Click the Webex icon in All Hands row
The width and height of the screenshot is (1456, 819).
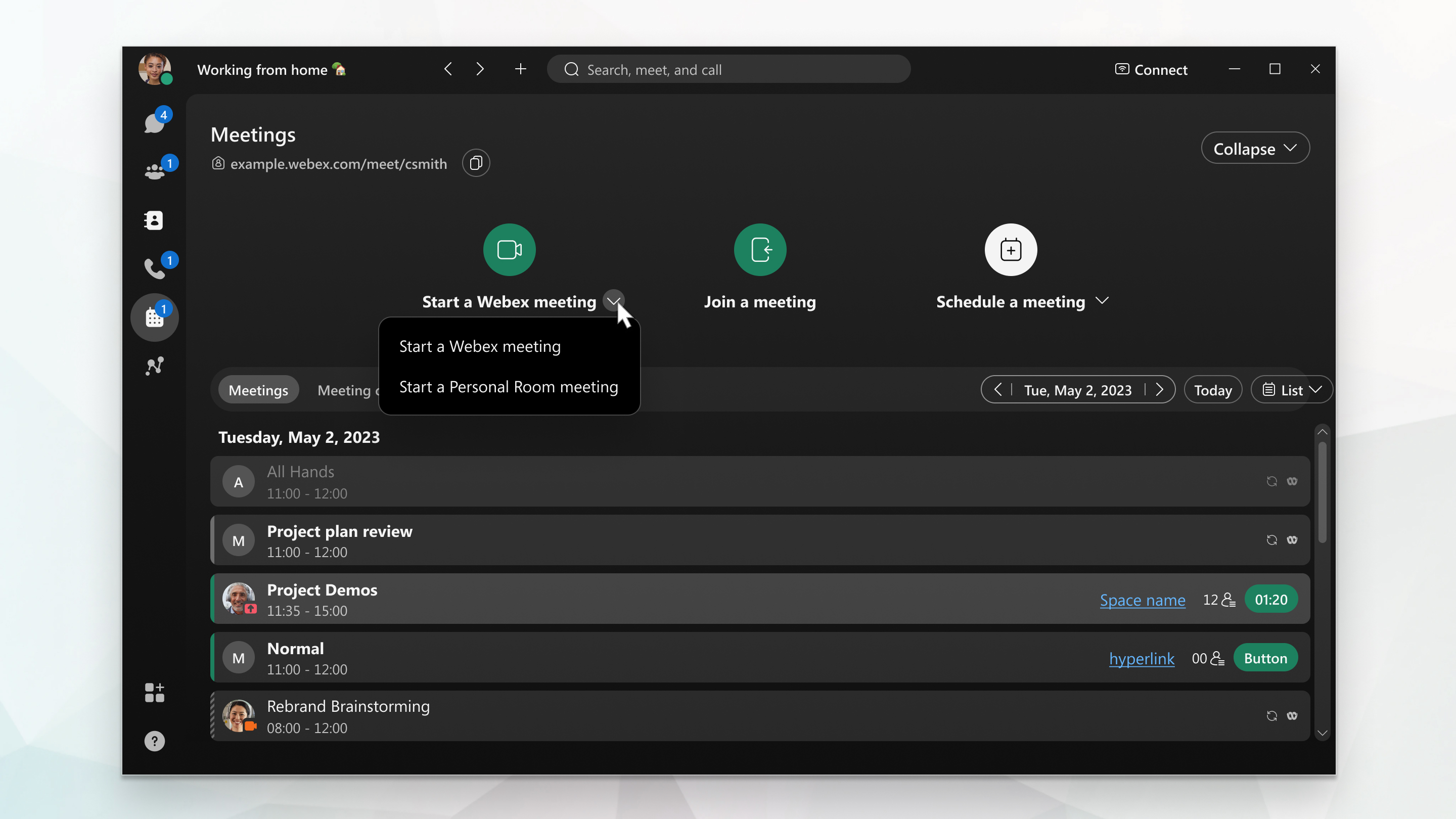click(1292, 482)
